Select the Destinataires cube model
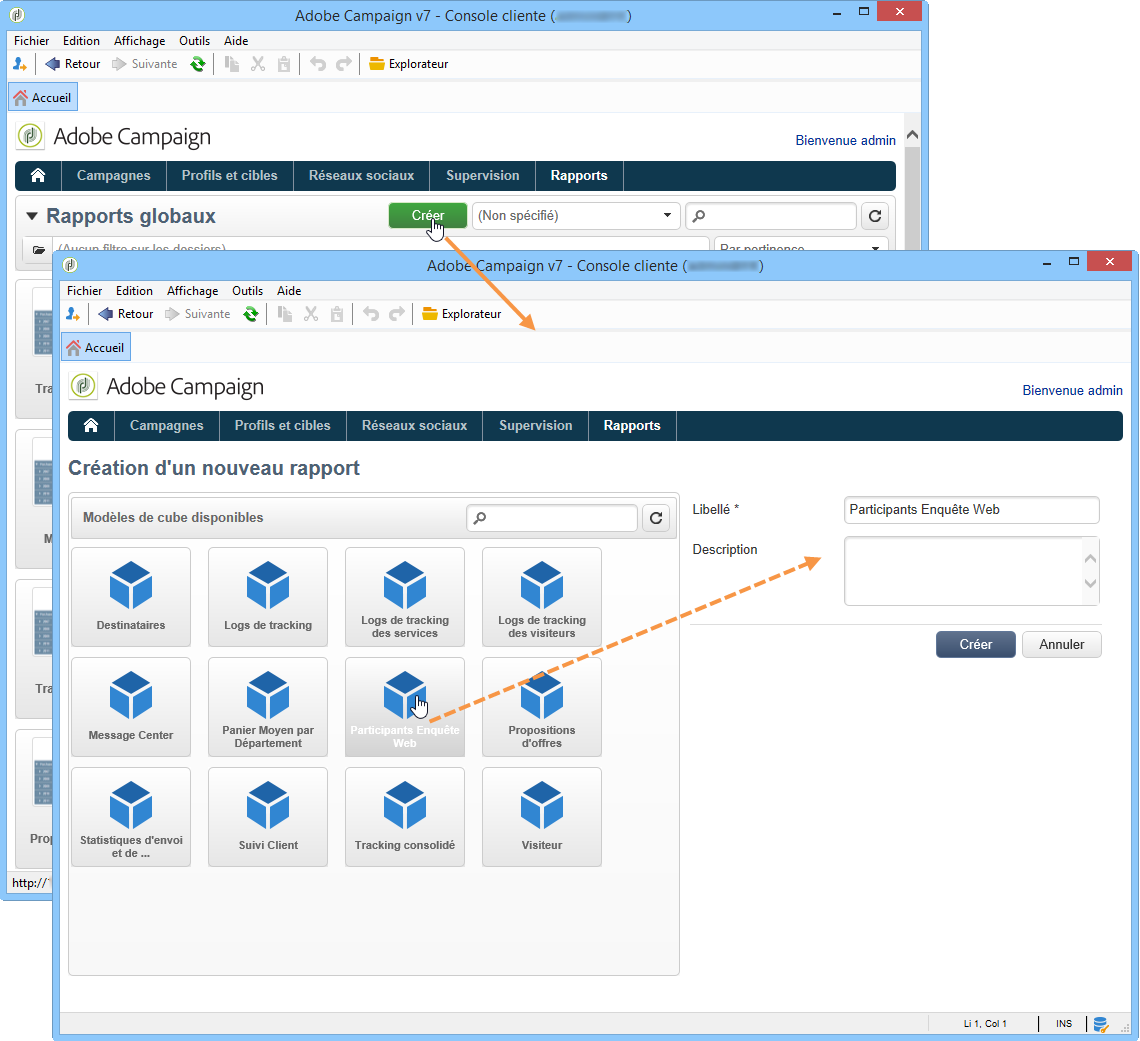 (x=131, y=597)
